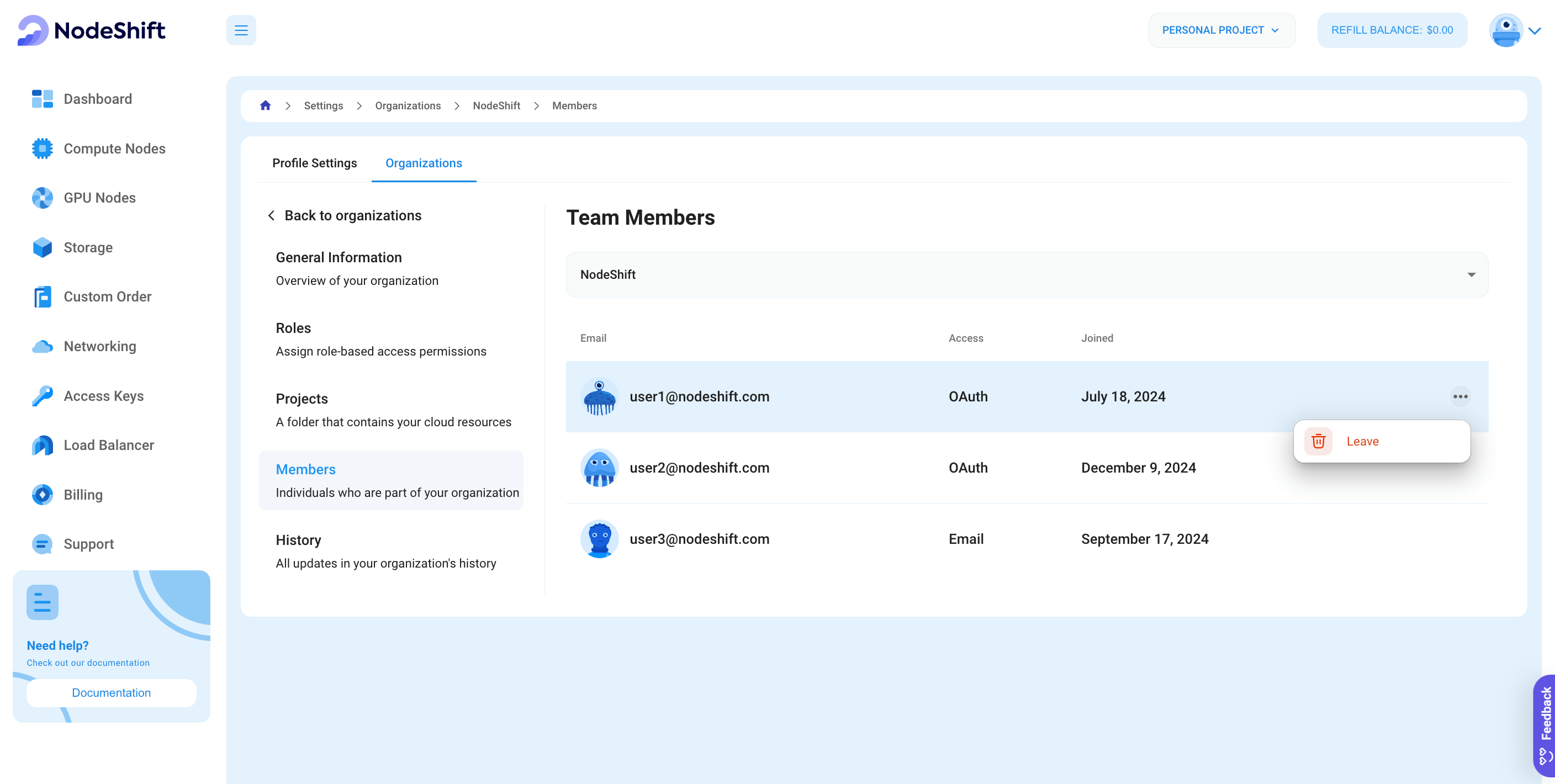Click OAuth access value for user2
The height and width of the screenshot is (784, 1555).
pyautogui.click(x=968, y=468)
